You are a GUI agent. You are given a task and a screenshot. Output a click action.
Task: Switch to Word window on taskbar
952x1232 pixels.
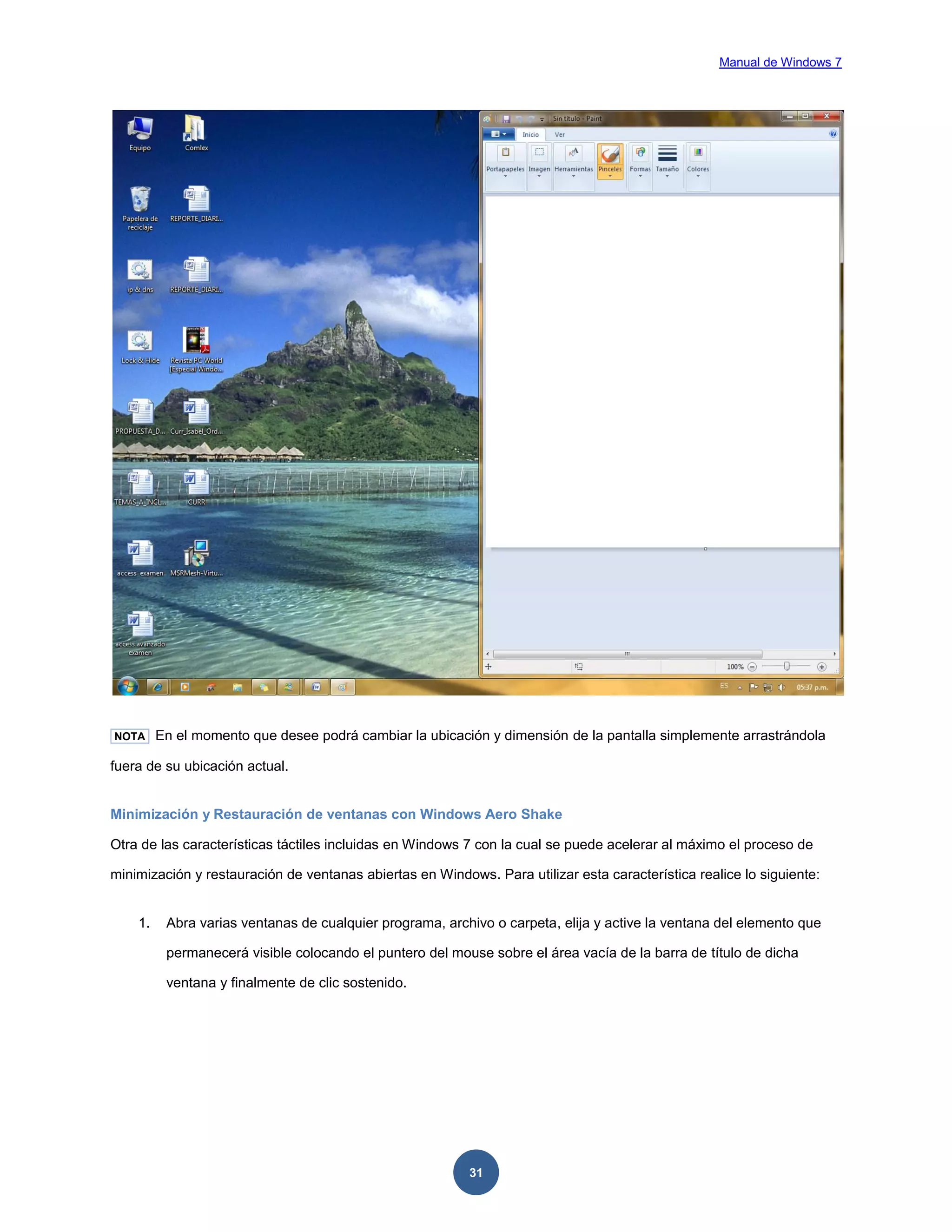[317, 687]
